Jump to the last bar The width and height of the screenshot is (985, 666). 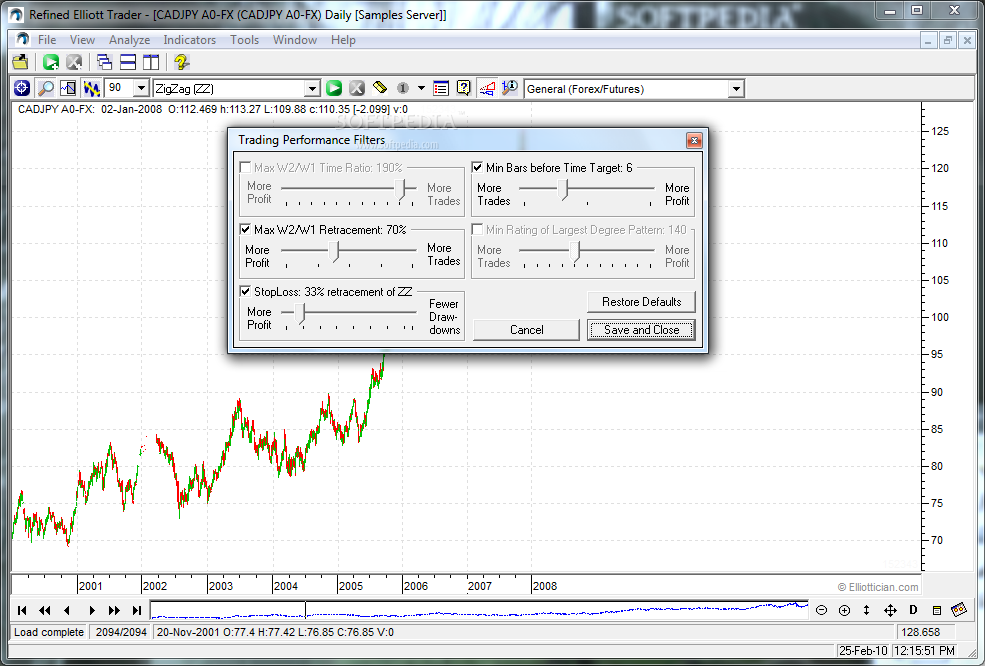click(x=137, y=610)
